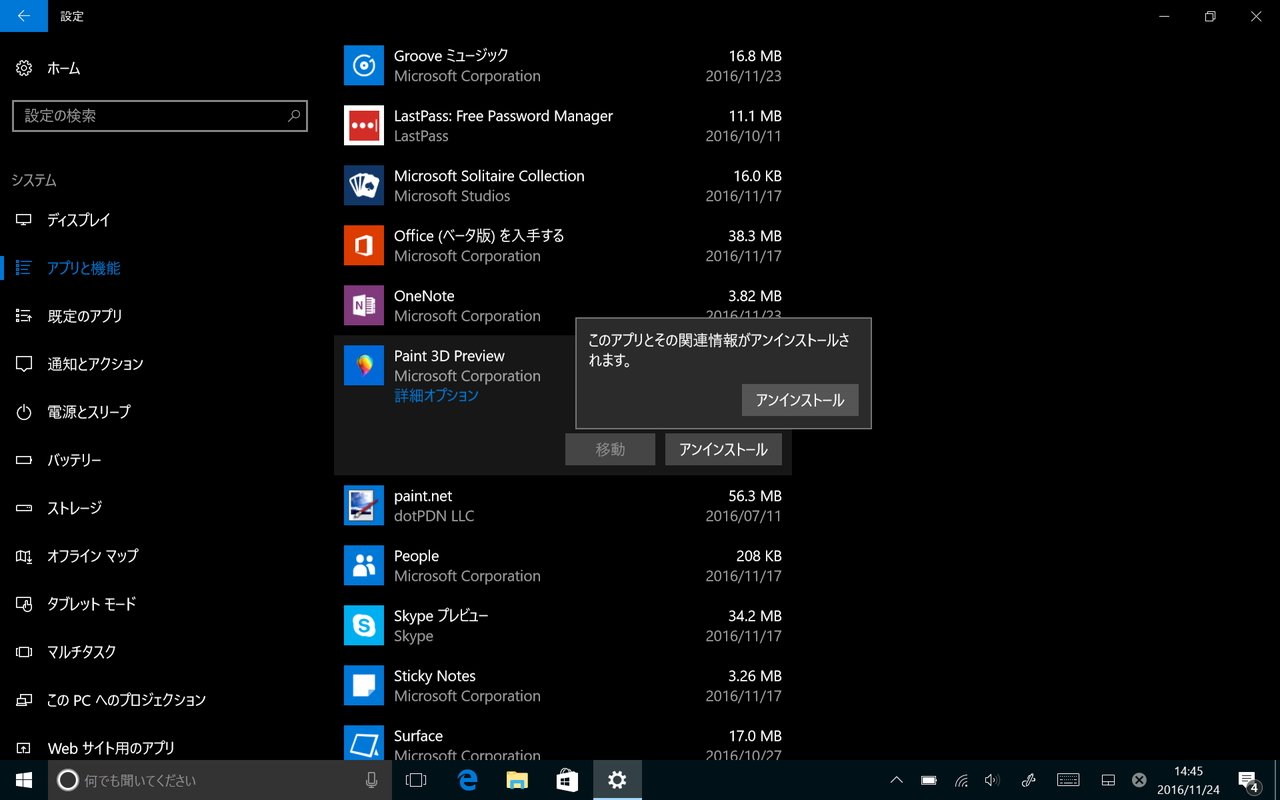
Task: Click the Windows Ink Workspace pen icon
Action: [x=1028, y=780]
